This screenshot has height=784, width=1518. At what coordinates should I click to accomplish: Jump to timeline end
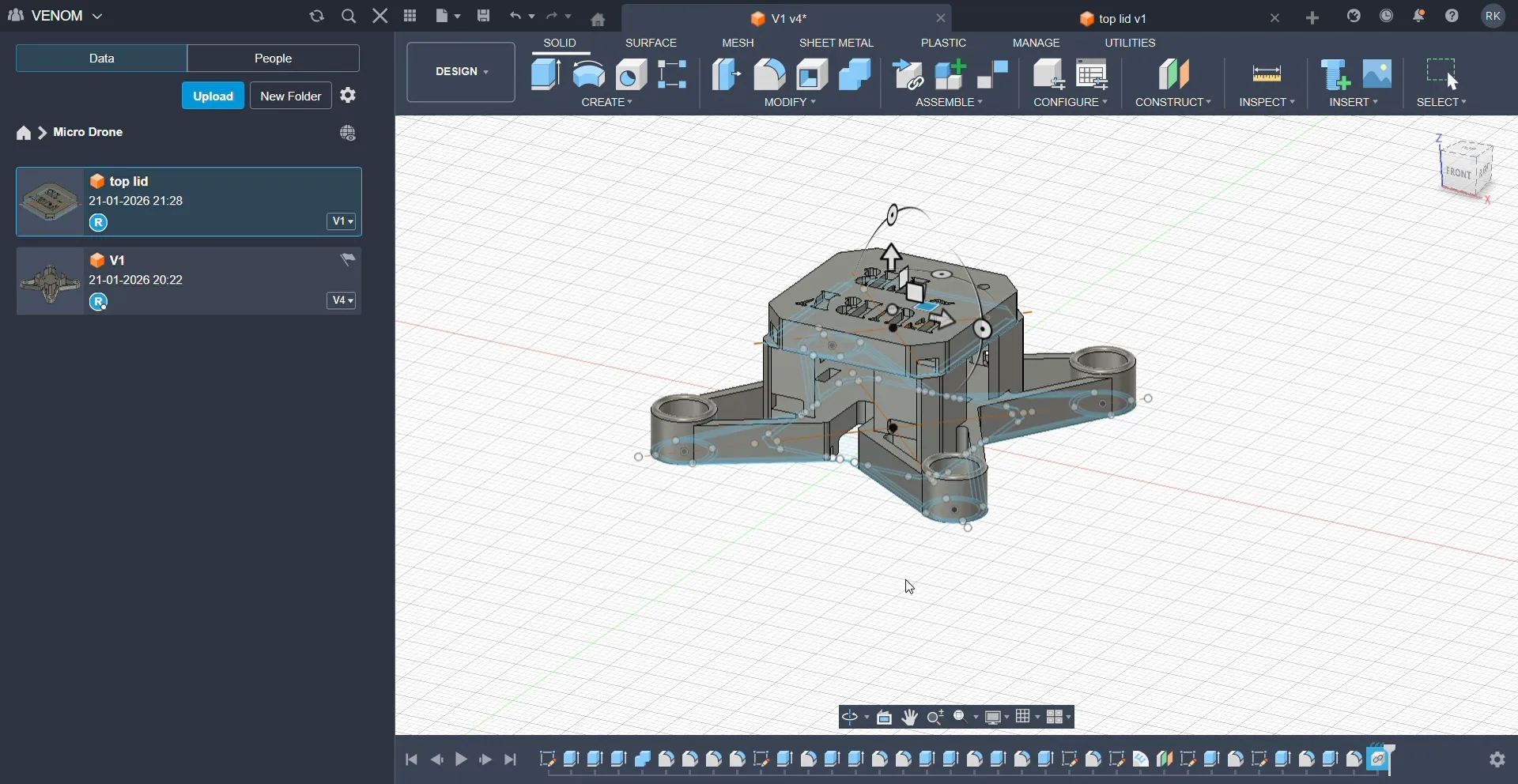pos(511,760)
